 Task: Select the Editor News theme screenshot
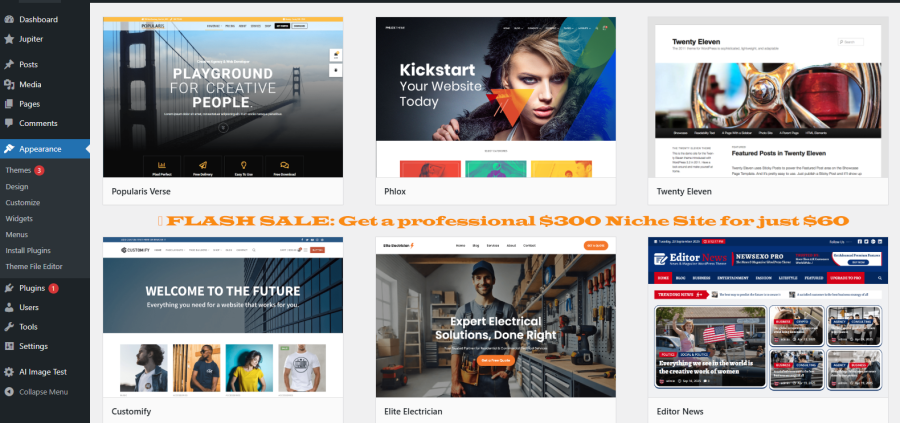coord(768,317)
